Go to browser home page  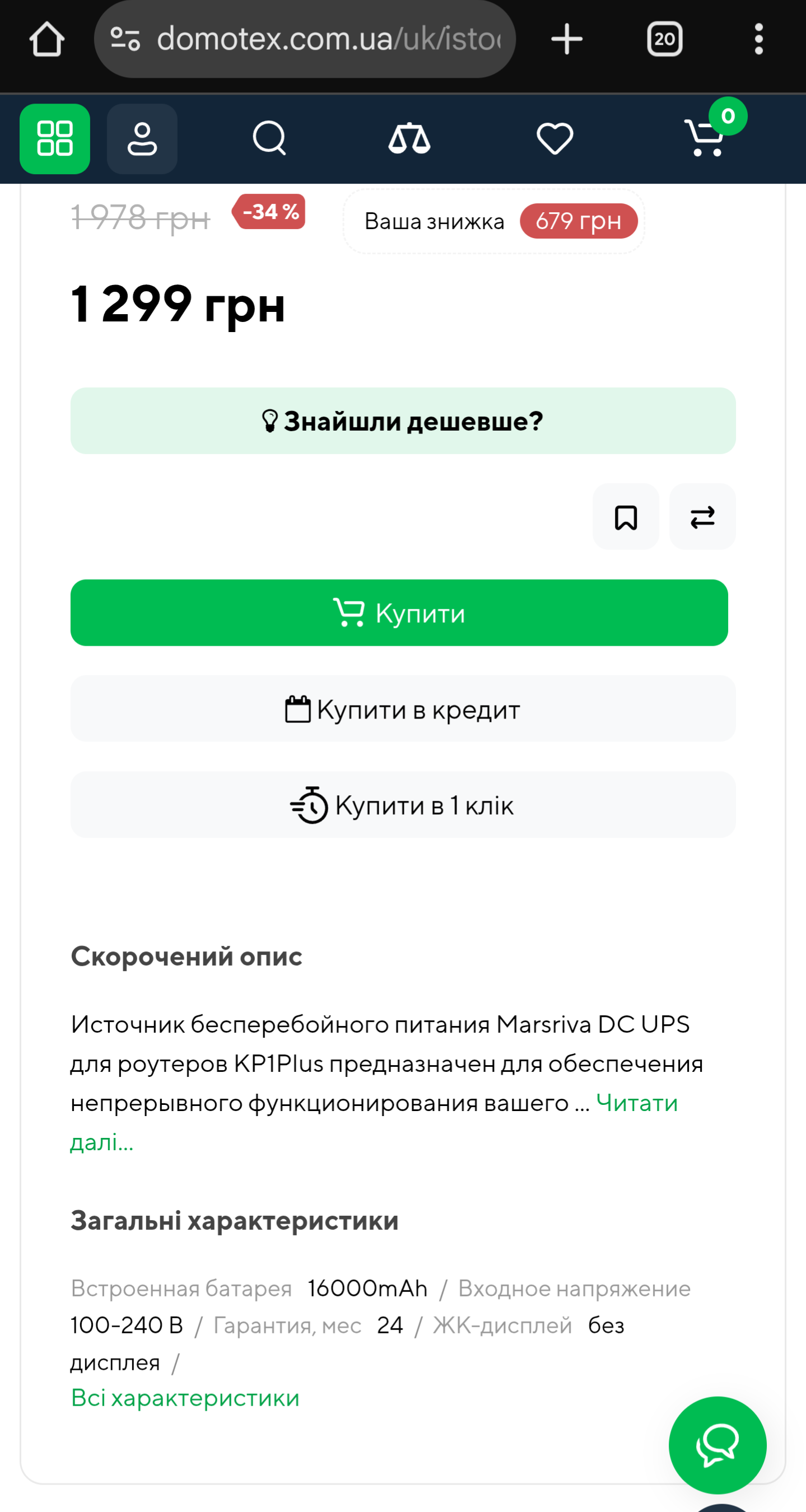coord(47,39)
